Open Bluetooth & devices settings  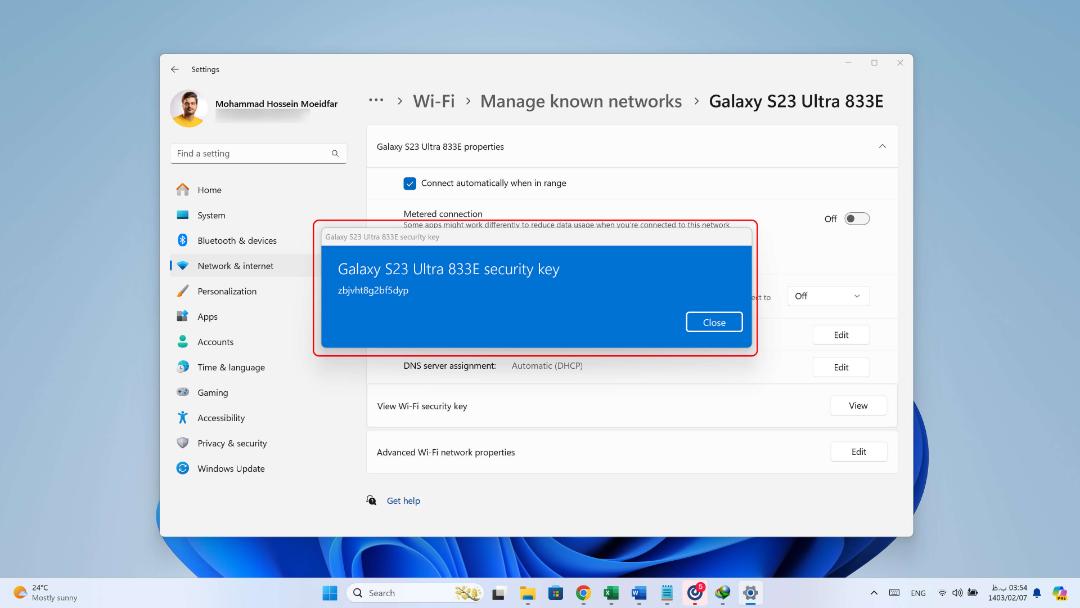pos(236,240)
